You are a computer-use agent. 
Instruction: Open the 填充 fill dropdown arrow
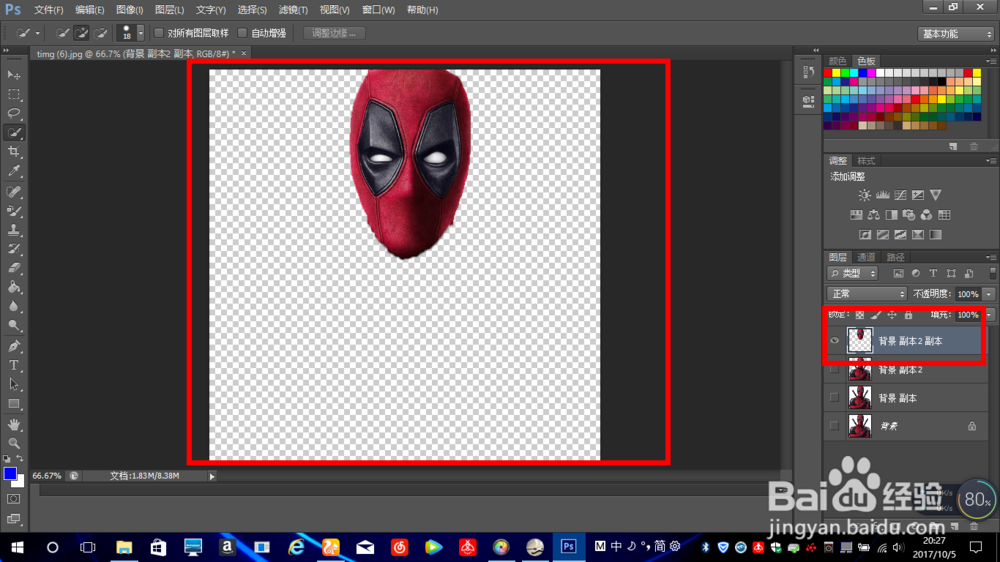tap(989, 315)
